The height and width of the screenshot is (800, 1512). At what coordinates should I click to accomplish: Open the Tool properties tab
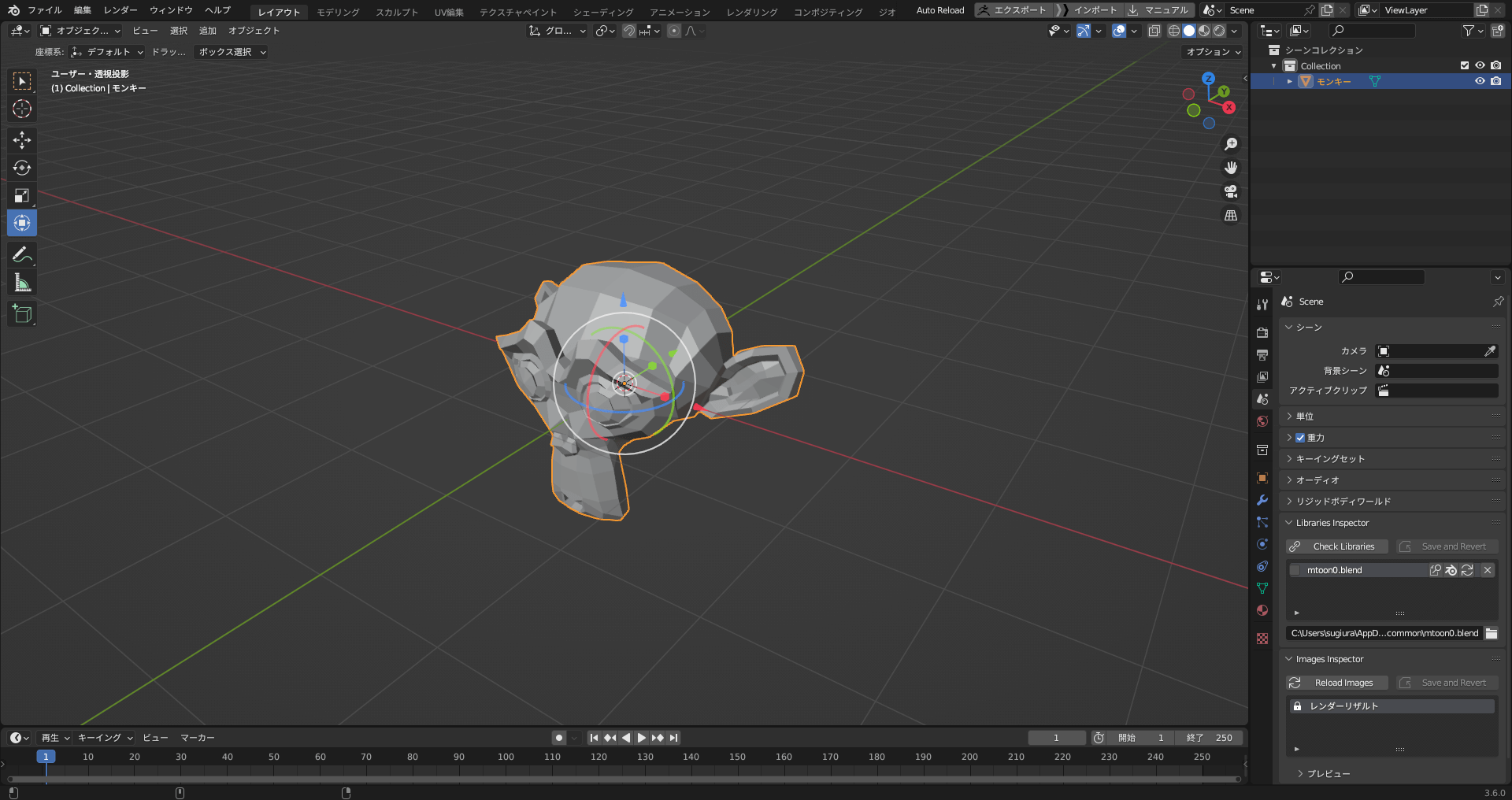tap(1262, 305)
